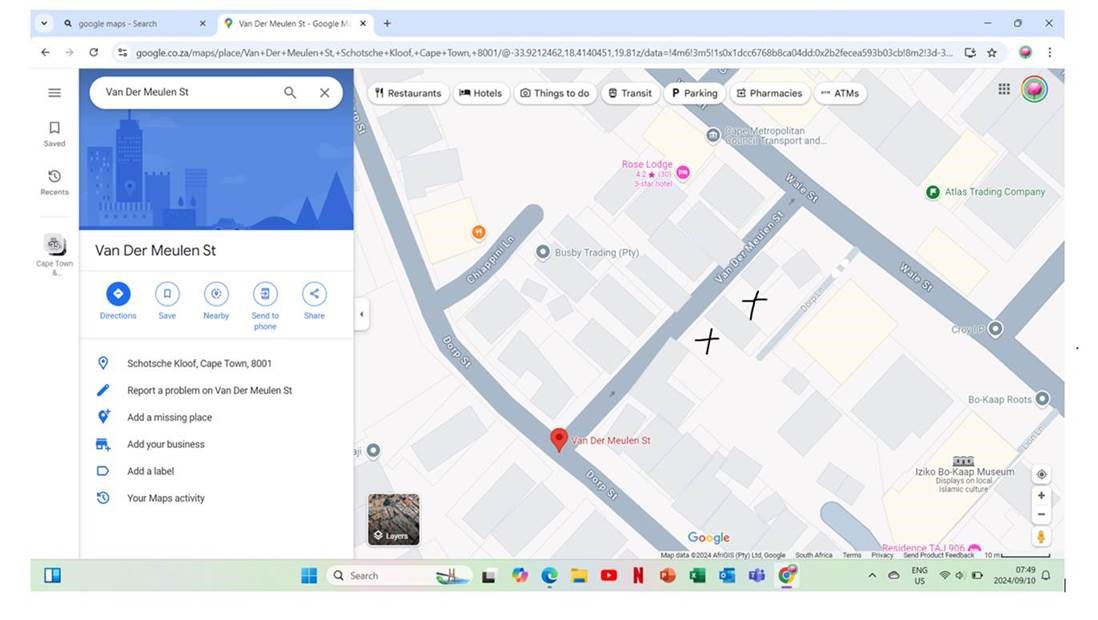This screenshot has width=1098, height=620.
Task: Open the Google Maps hamburger menu
Action: pyautogui.click(x=54, y=92)
